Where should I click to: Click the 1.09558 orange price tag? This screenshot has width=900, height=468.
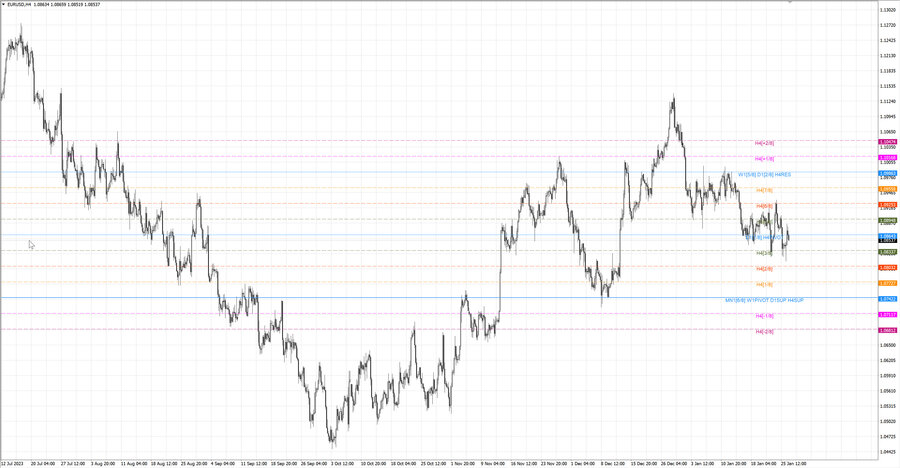point(888,189)
